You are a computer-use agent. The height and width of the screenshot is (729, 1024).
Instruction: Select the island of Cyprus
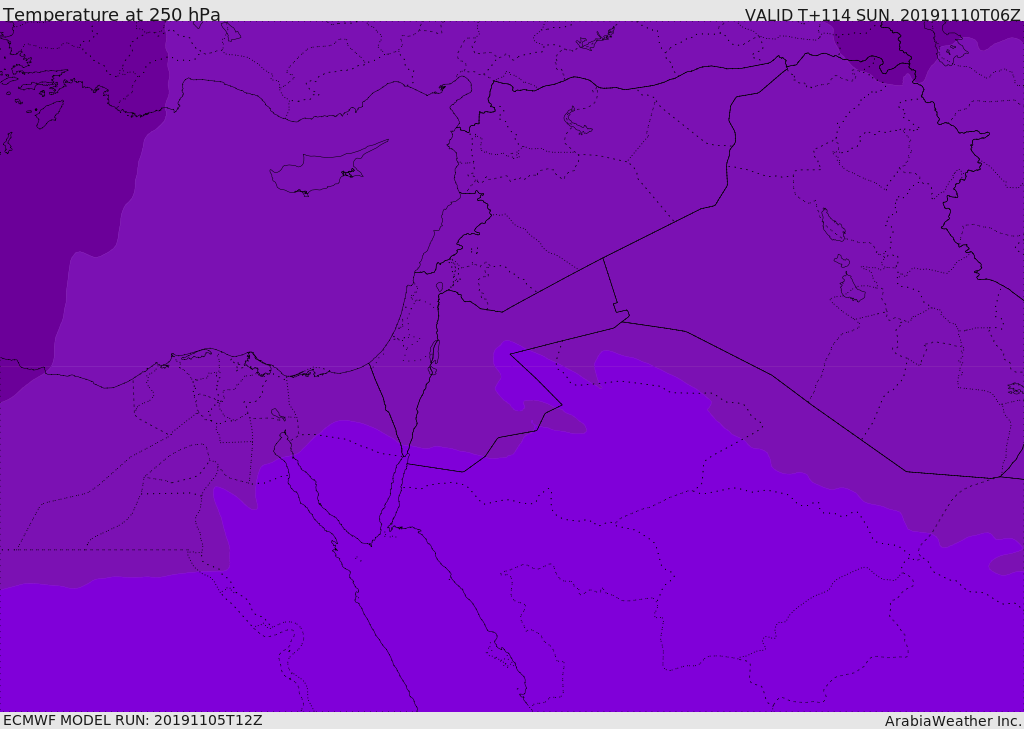coord(327,169)
